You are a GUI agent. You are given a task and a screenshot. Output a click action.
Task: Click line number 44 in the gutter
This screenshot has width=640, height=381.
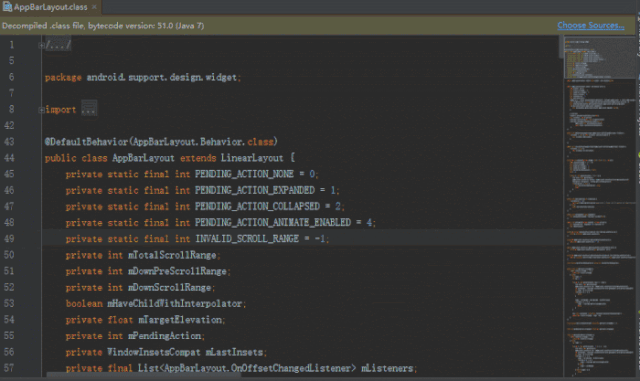coord(9,158)
